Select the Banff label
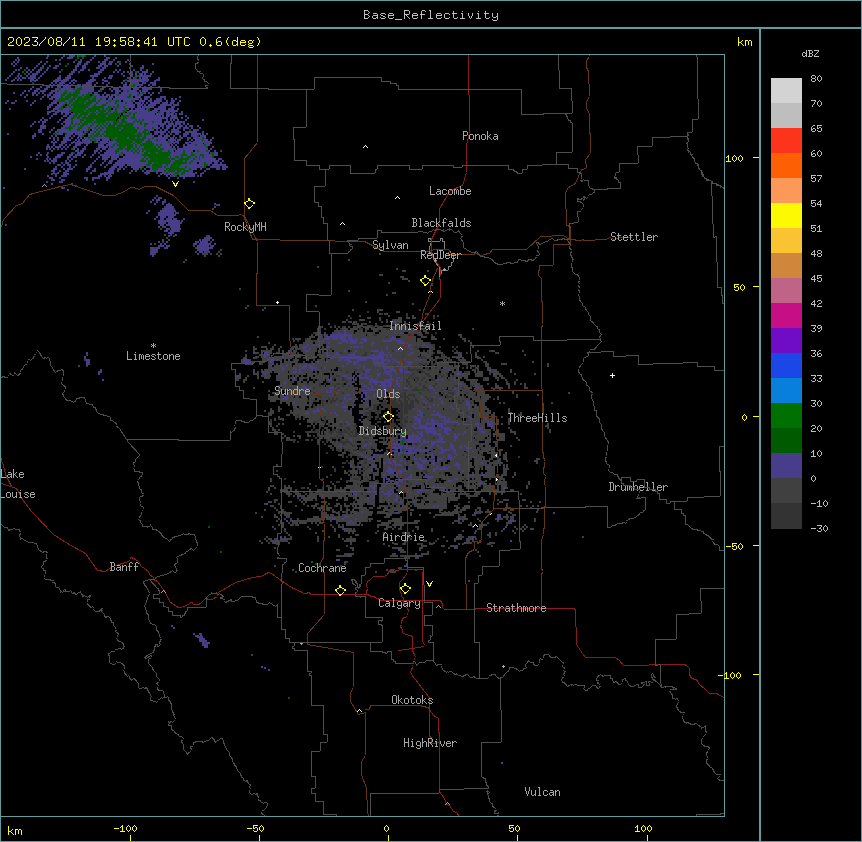Screen dimensions: 862x842 [124, 567]
